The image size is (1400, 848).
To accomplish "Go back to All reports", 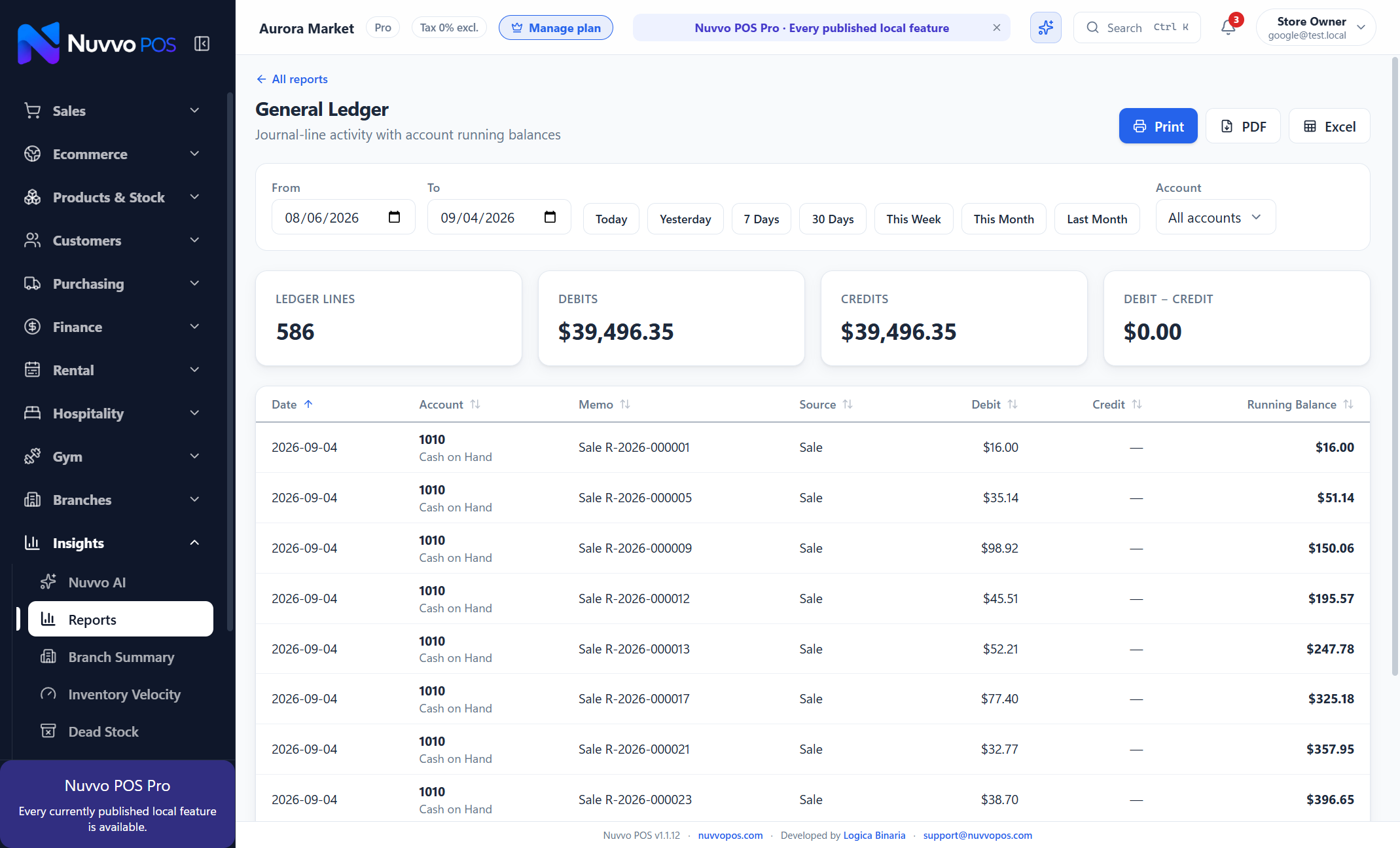I will pos(292,79).
